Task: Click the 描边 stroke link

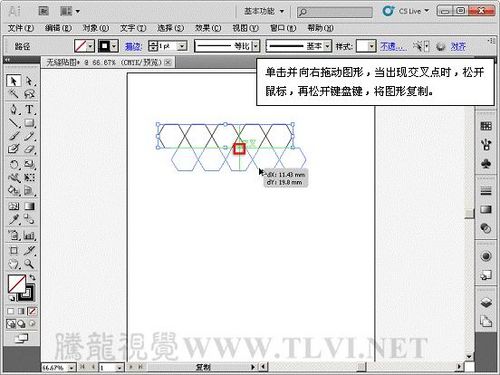Action: pos(133,46)
